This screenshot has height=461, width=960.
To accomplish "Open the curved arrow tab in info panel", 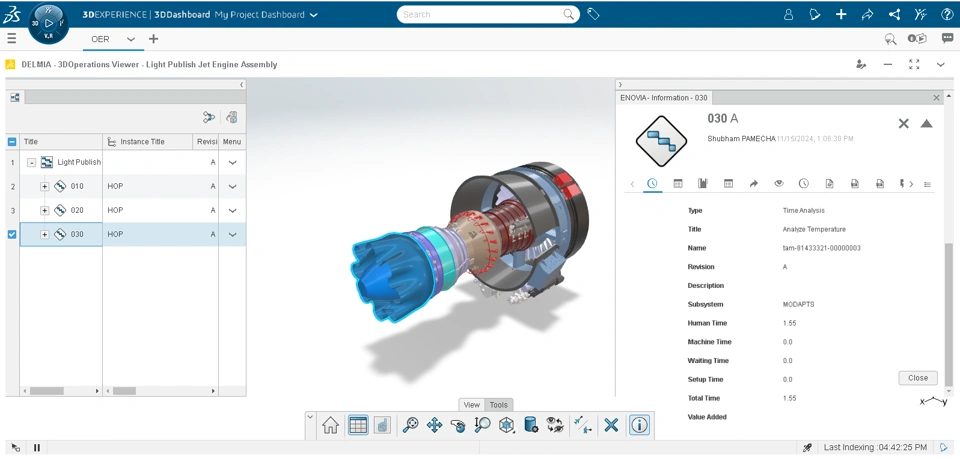I will pos(754,183).
